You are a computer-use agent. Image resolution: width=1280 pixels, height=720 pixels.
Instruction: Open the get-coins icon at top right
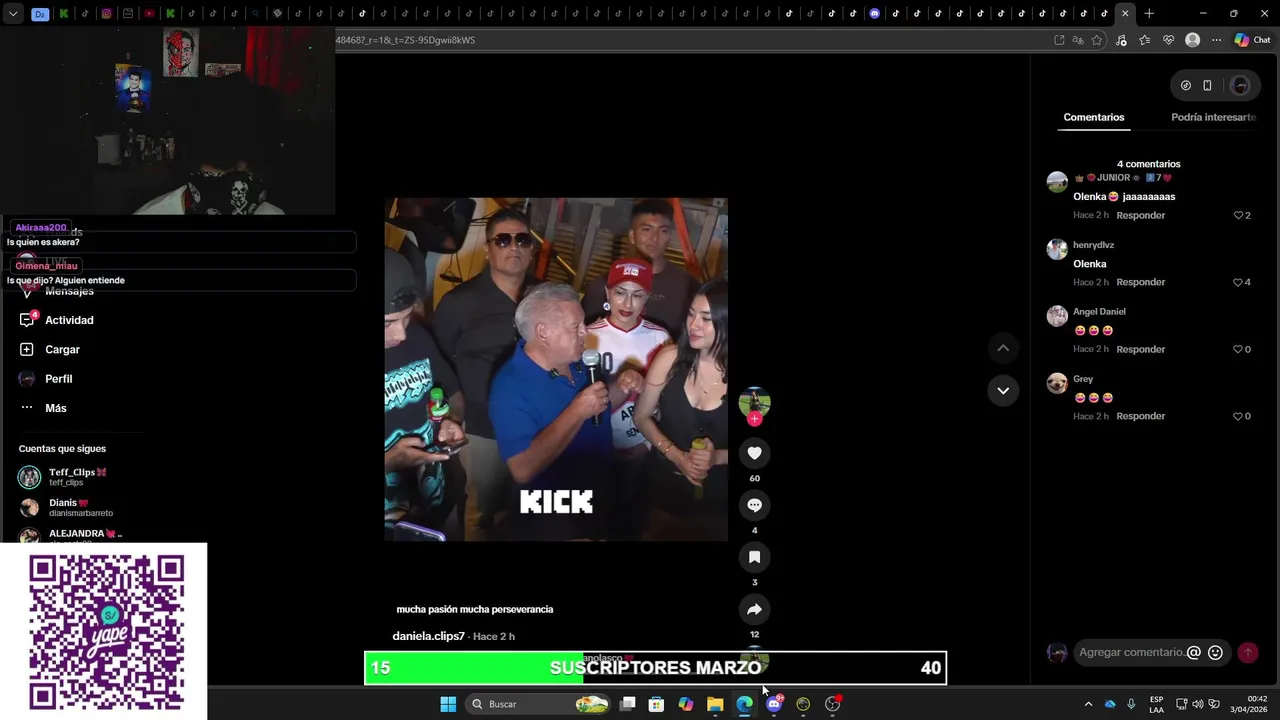point(1186,86)
